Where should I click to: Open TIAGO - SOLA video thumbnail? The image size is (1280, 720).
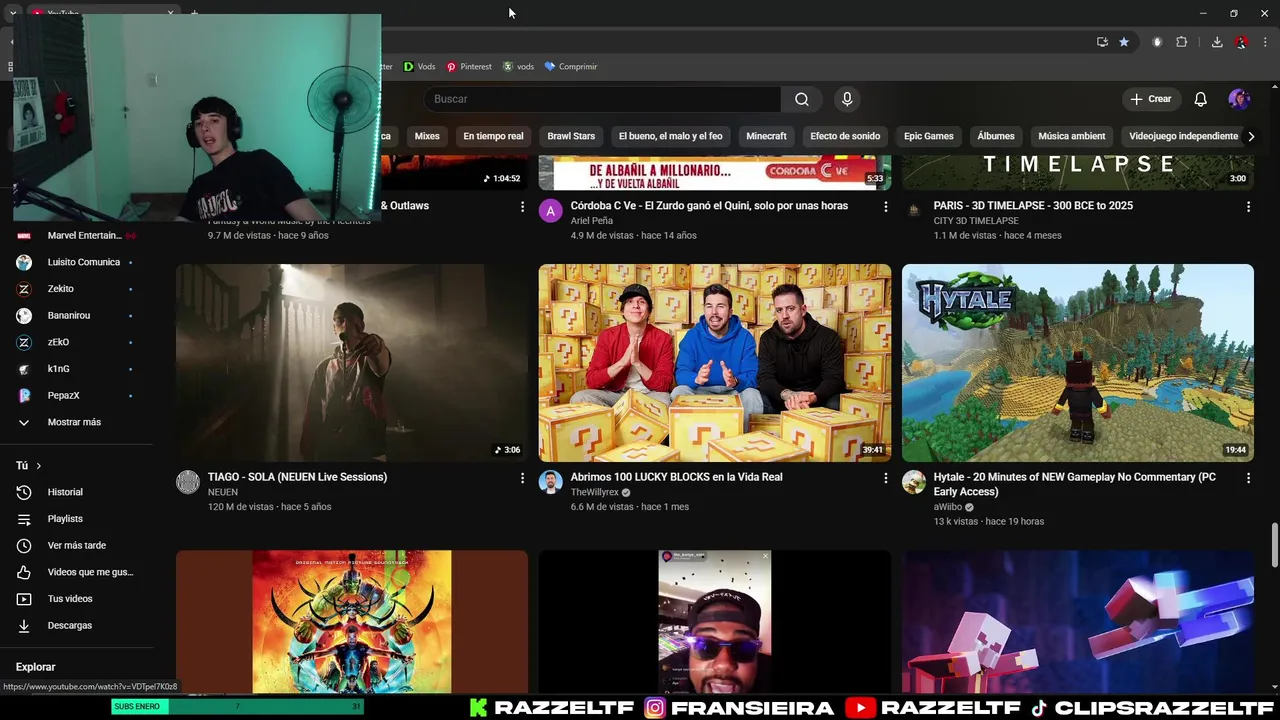(x=352, y=363)
